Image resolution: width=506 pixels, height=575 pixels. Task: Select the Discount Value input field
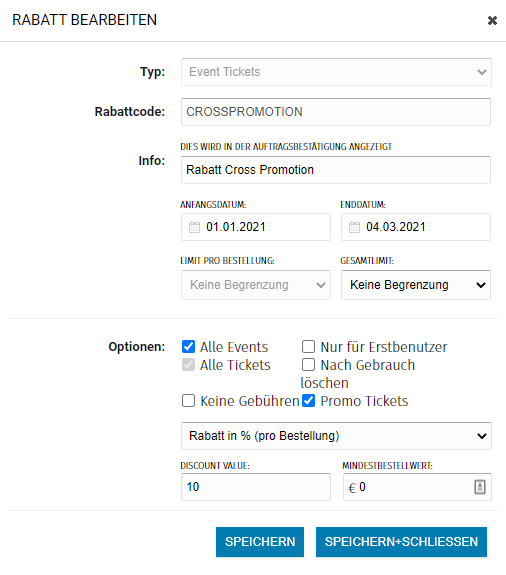coord(256,487)
